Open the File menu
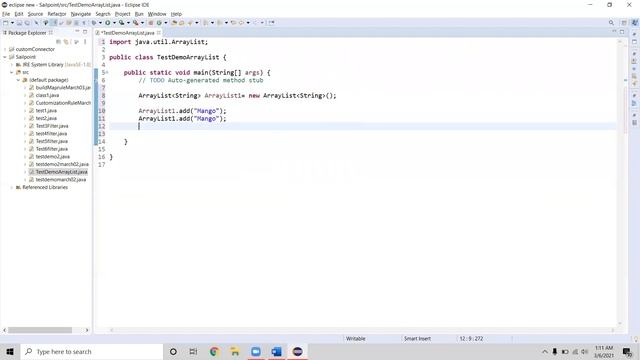This screenshot has height=360, width=640. 6,14
